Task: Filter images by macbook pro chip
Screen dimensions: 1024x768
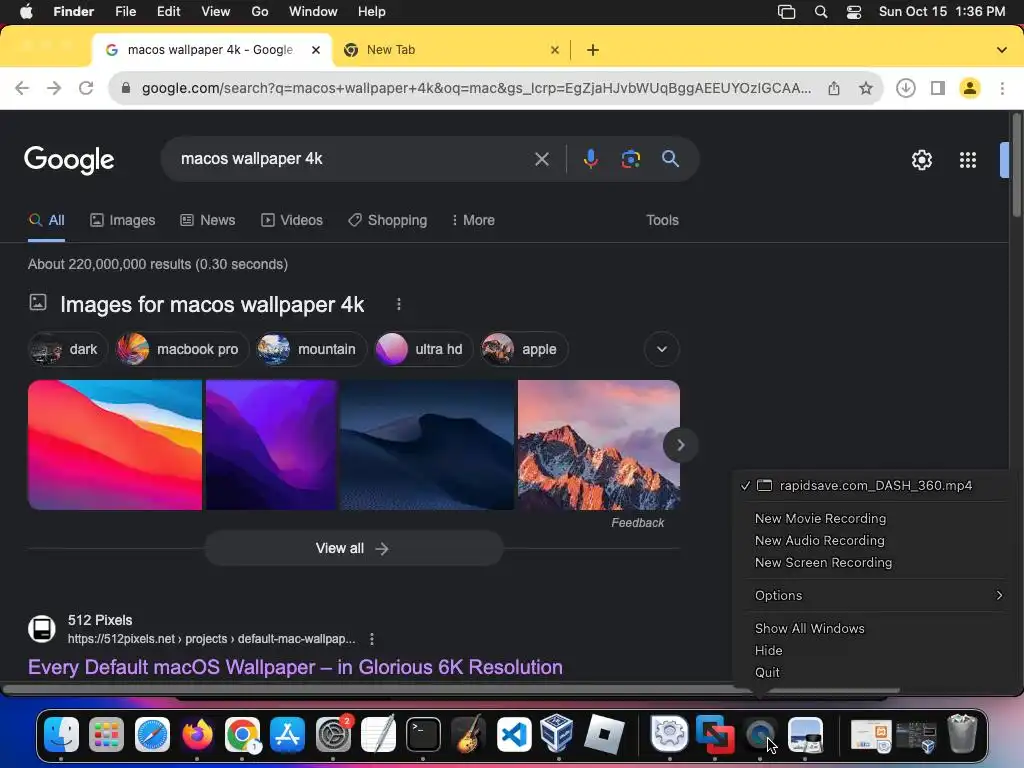Action: (182, 349)
